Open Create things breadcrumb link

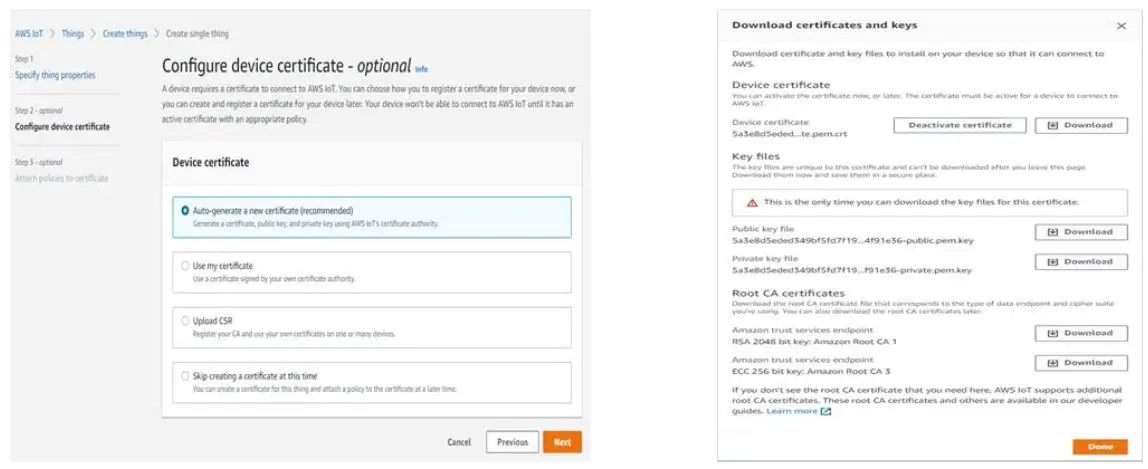125,34
